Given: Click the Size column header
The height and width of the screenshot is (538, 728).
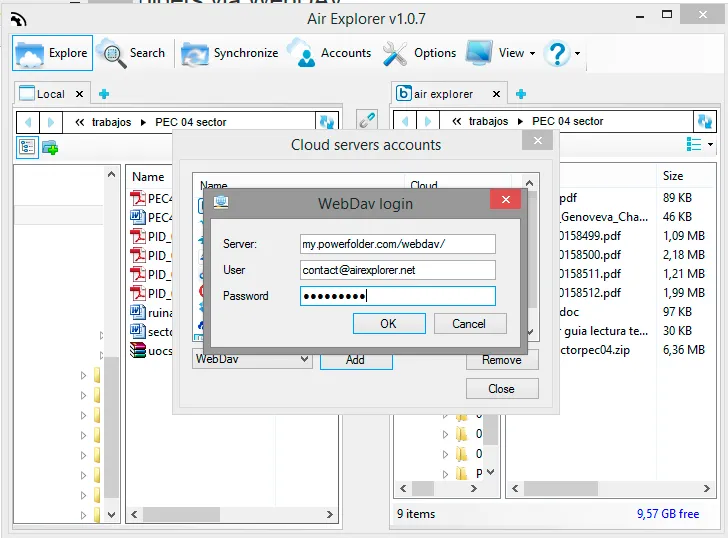Looking at the screenshot, I should point(673,176).
